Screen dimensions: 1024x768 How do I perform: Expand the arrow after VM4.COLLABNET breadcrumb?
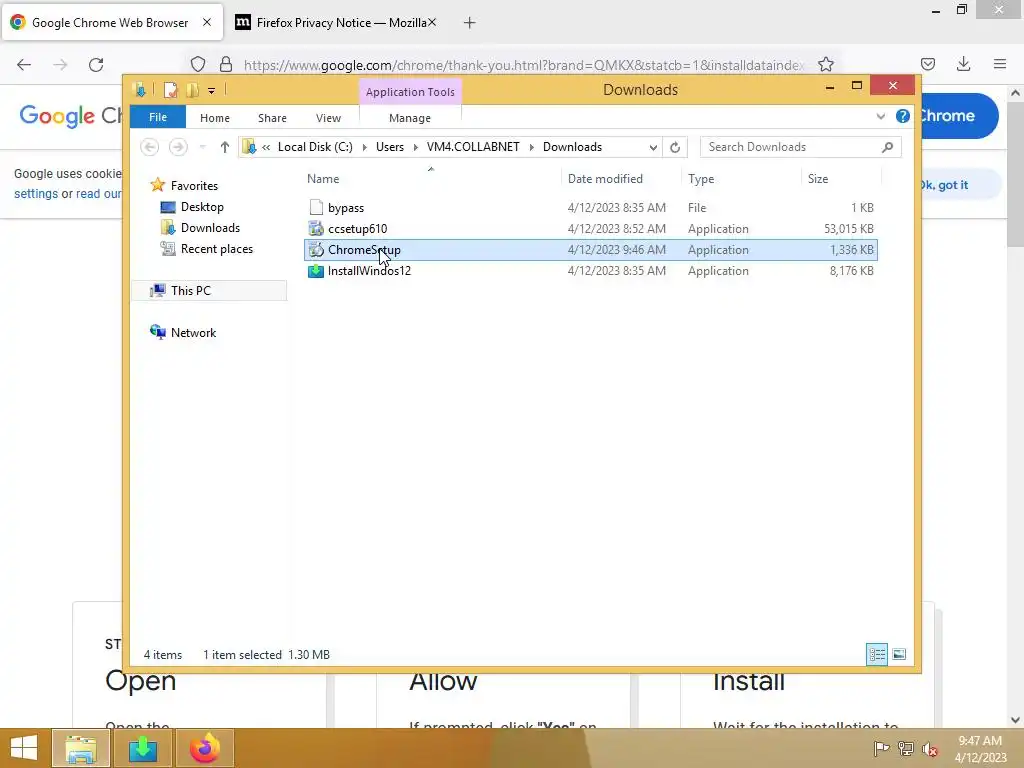click(532, 147)
